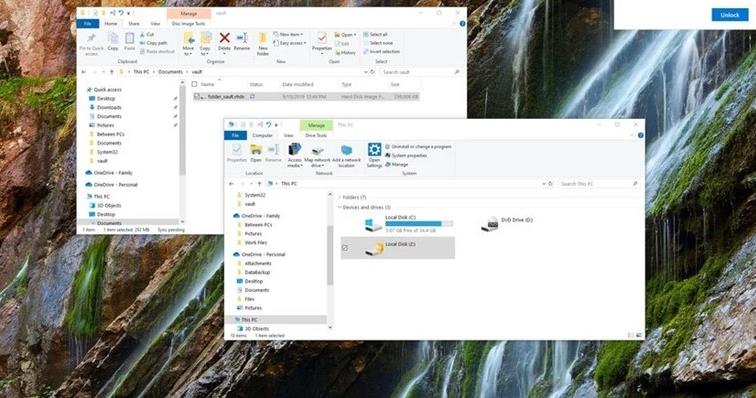Screen dimensions: 756x398
Task: Click vault window navigation pane scrollbar
Action: point(182,130)
